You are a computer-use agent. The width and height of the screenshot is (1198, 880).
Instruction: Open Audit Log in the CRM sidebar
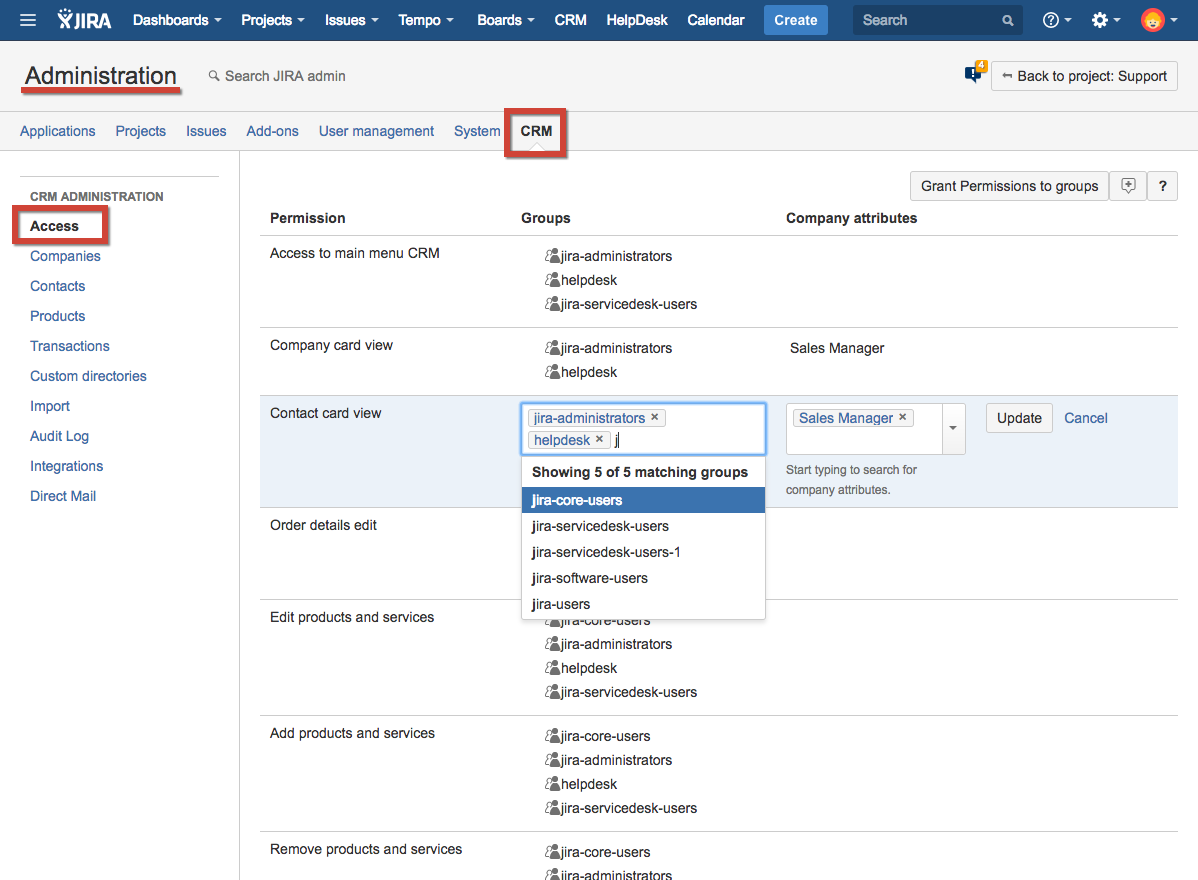(x=59, y=436)
